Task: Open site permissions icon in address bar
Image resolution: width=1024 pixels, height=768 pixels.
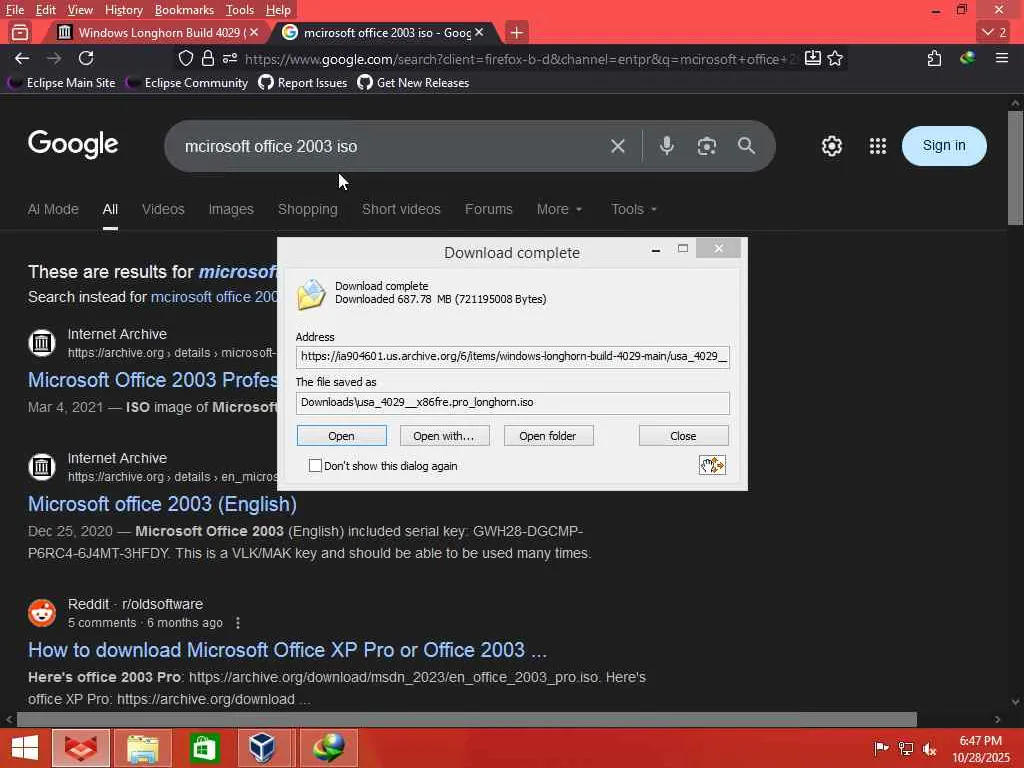Action: click(230, 59)
